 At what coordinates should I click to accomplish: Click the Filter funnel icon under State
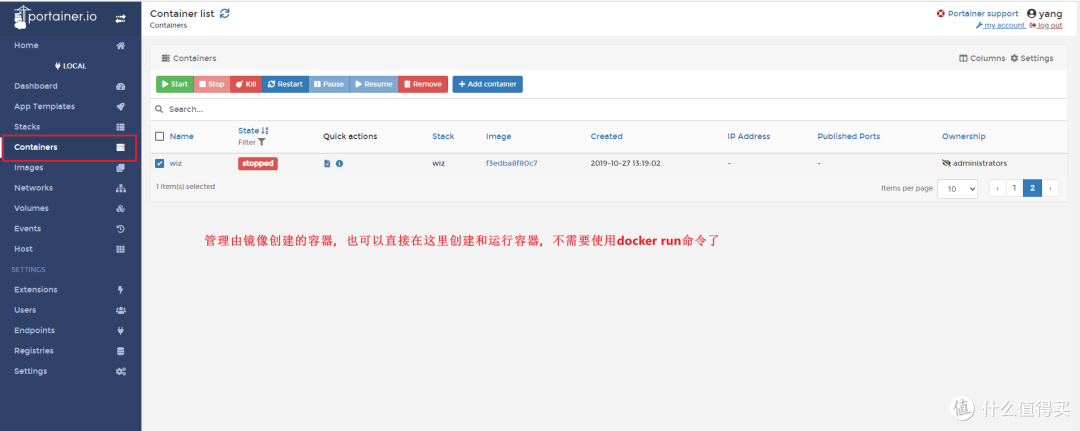tap(261, 143)
